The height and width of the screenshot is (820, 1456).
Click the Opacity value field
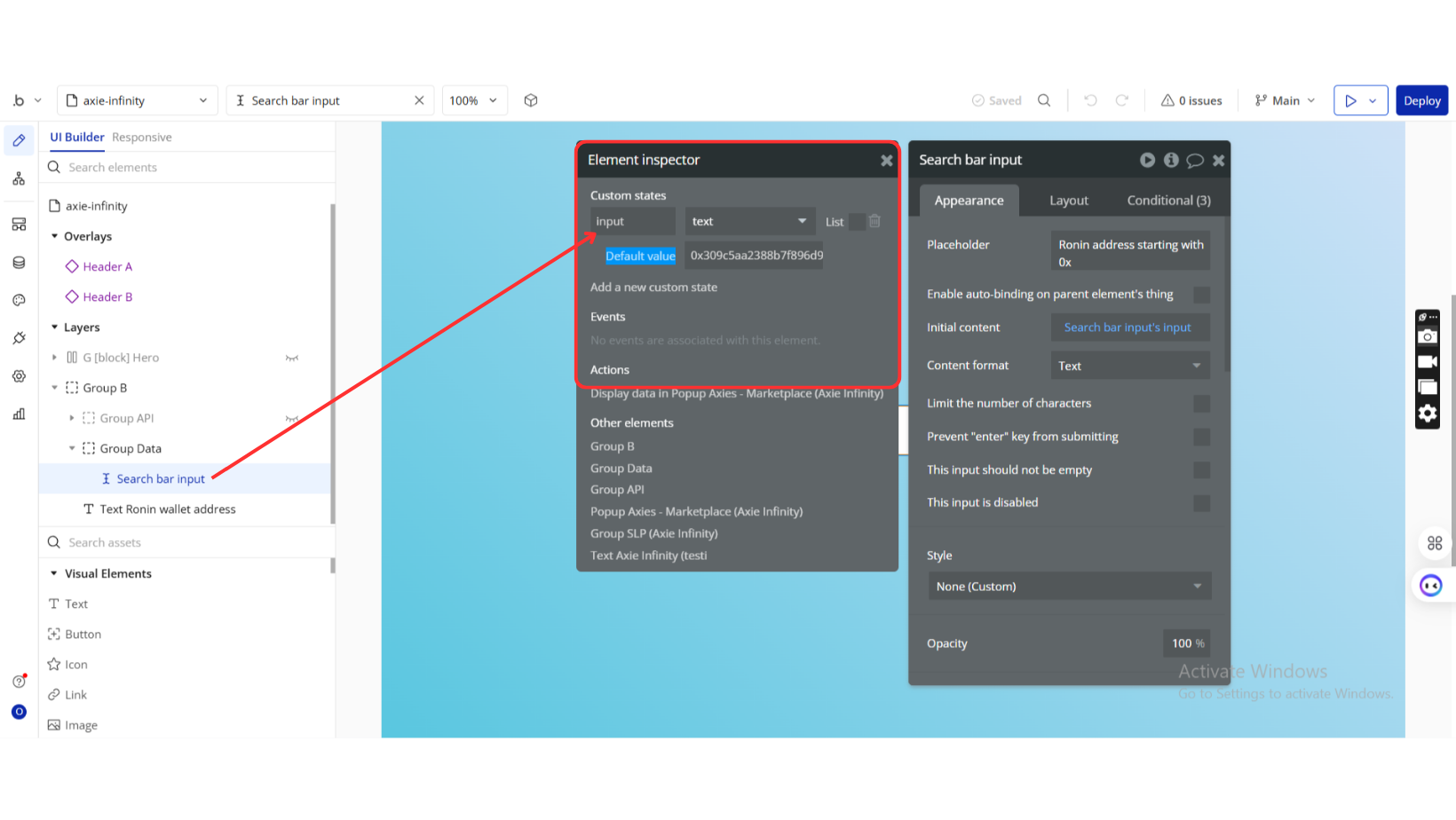pyautogui.click(x=1187, y=643)
